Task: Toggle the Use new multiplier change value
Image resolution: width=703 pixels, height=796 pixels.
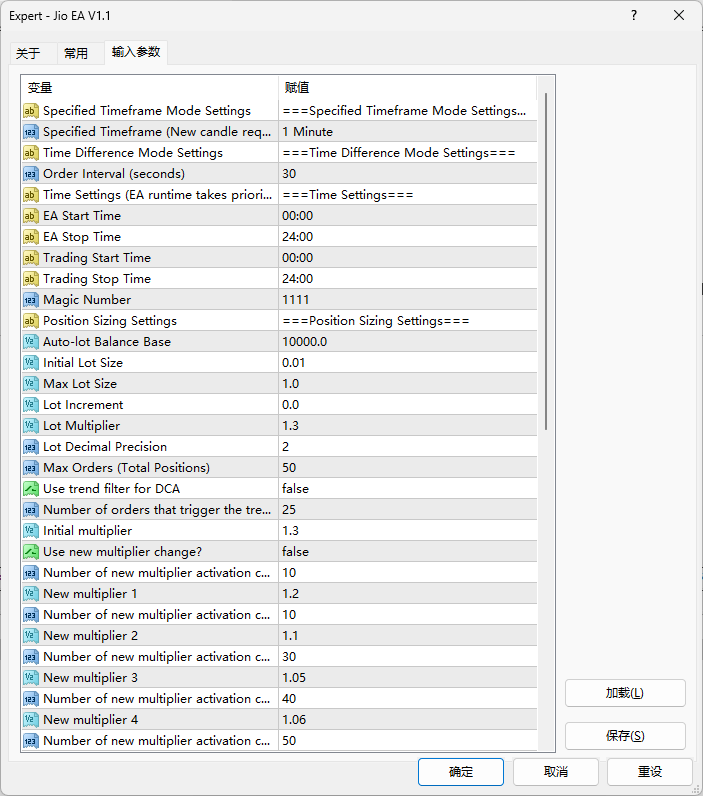Action: [407, 552]
